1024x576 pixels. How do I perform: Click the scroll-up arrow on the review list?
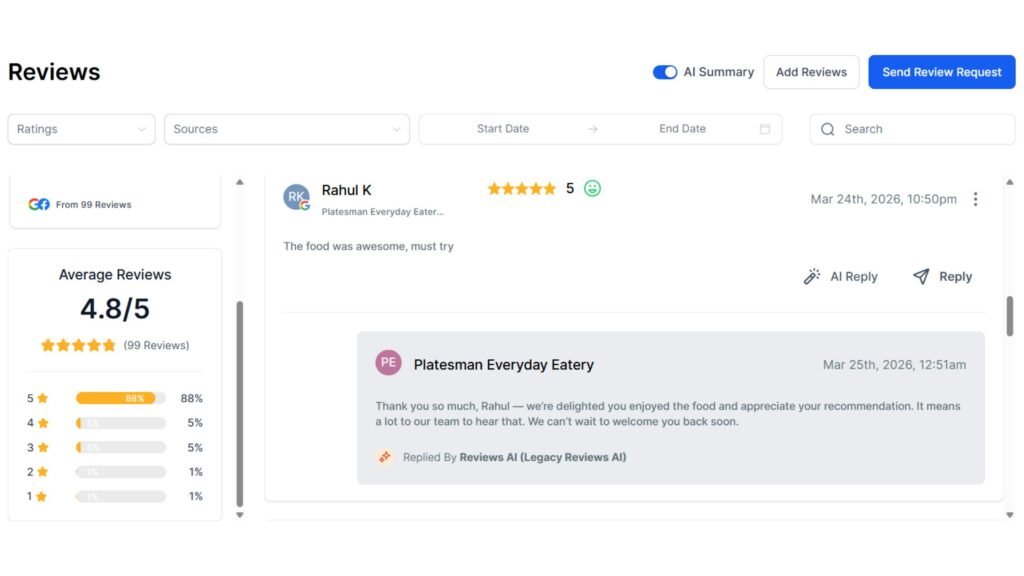click(240, 181)
